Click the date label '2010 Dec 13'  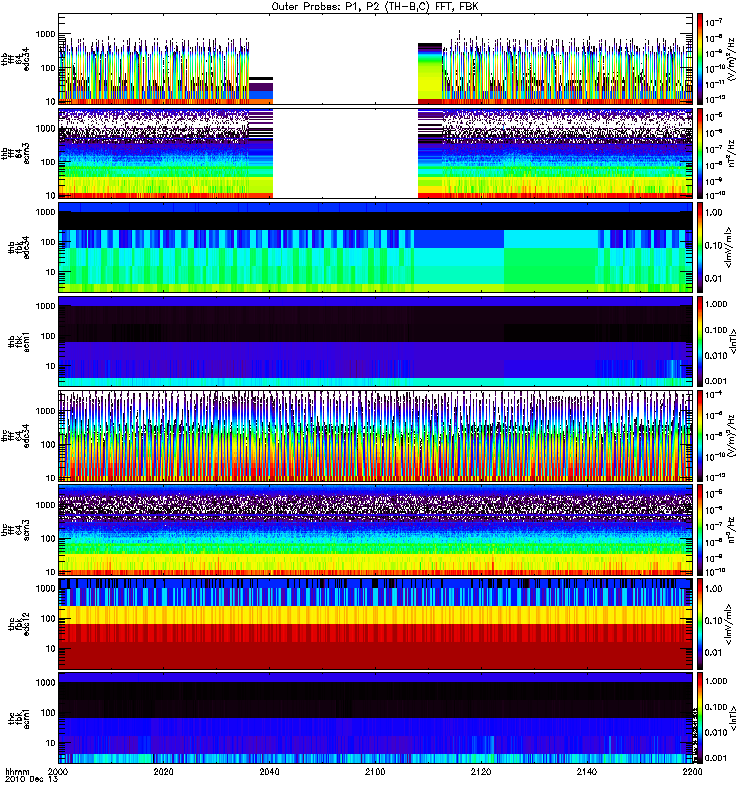[32, 780]
